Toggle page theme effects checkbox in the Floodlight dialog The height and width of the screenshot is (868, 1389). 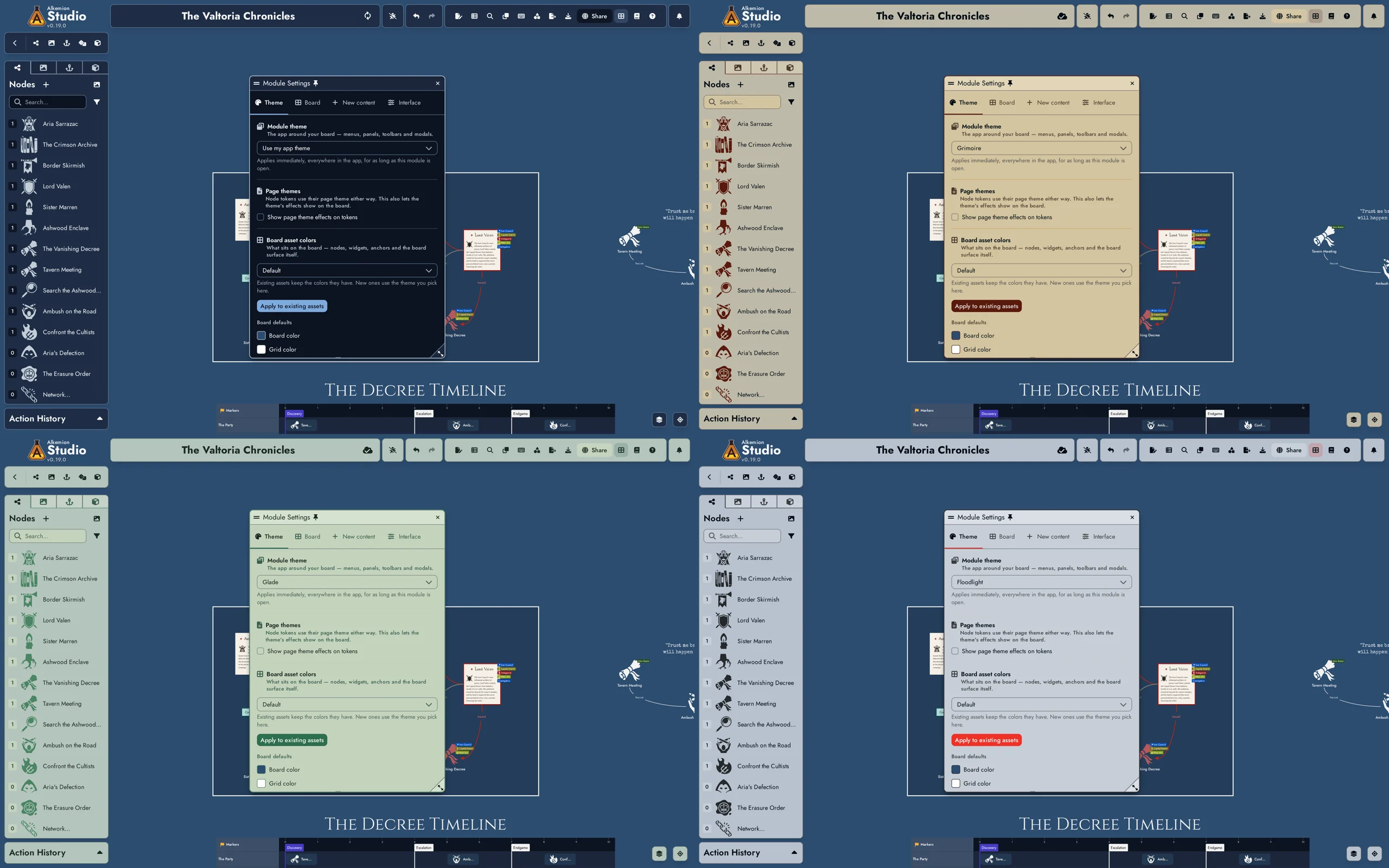tap(955, 651)
